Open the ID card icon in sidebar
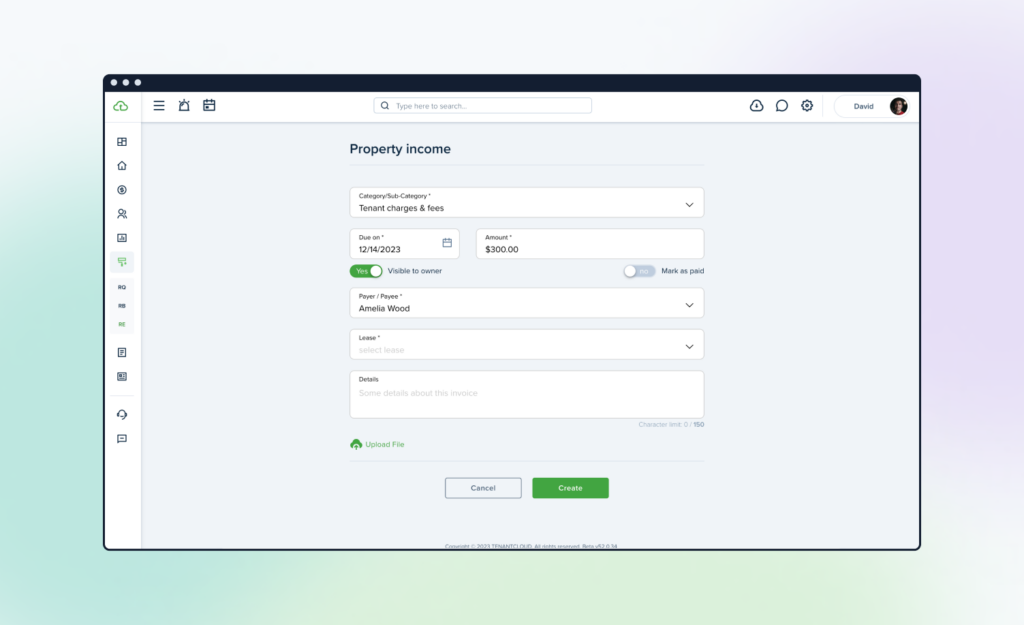This screenshot has height=625, width=1024. pos(122,377)
